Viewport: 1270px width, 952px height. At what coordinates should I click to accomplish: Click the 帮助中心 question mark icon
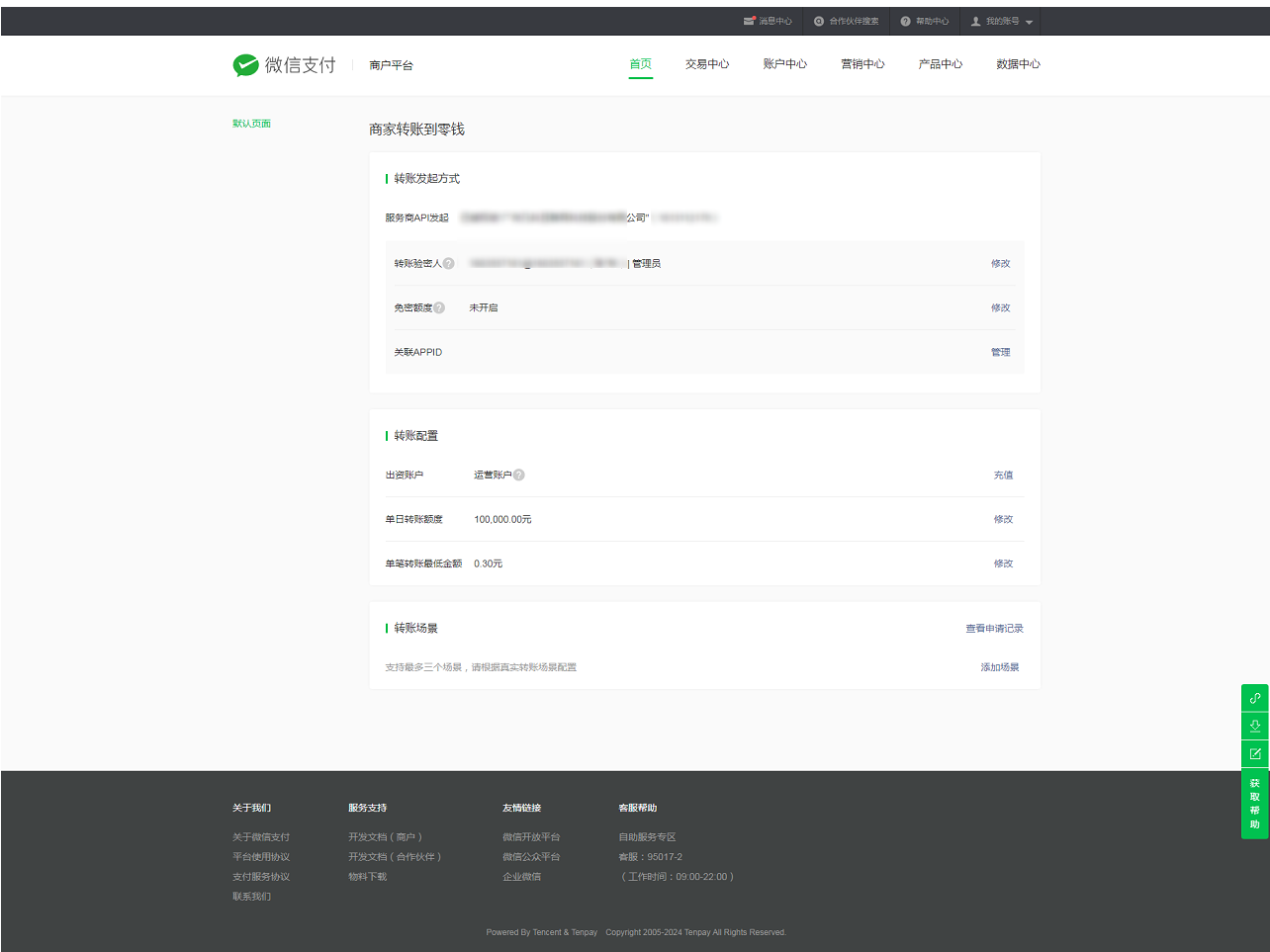pos(905,21)
